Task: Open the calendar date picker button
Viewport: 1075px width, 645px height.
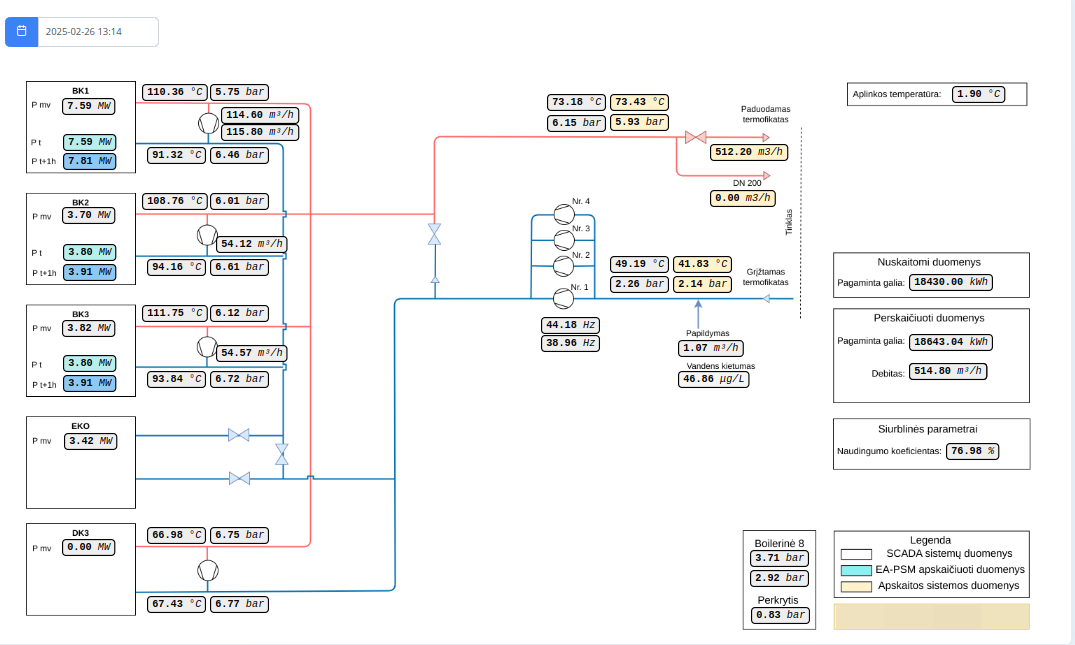Action: click(21, 31)
